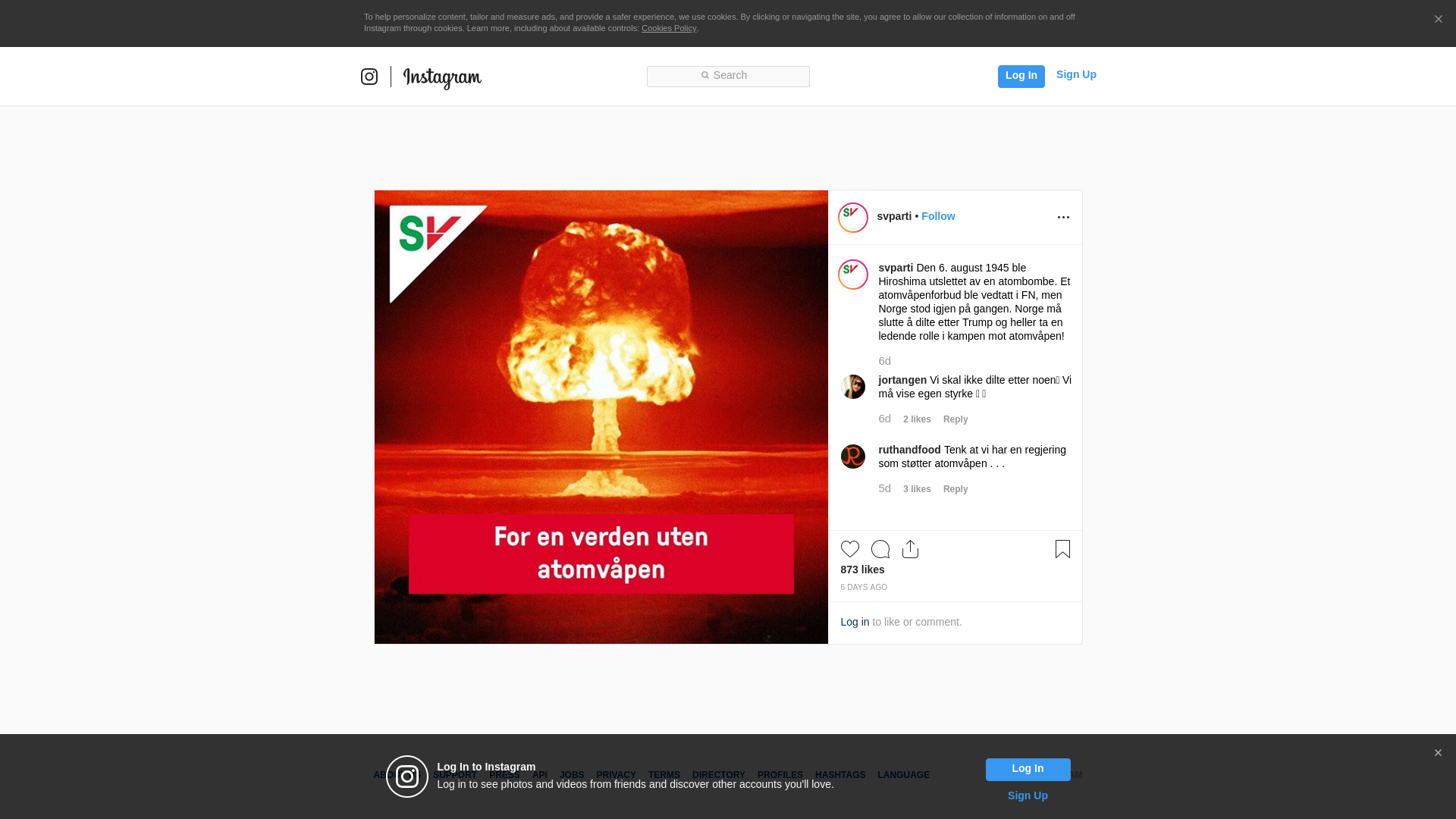Image resolution: width=1456 pixels, height=819 pixels.
Task: Open the atomic bomb post image
Action: click(601, 417)
